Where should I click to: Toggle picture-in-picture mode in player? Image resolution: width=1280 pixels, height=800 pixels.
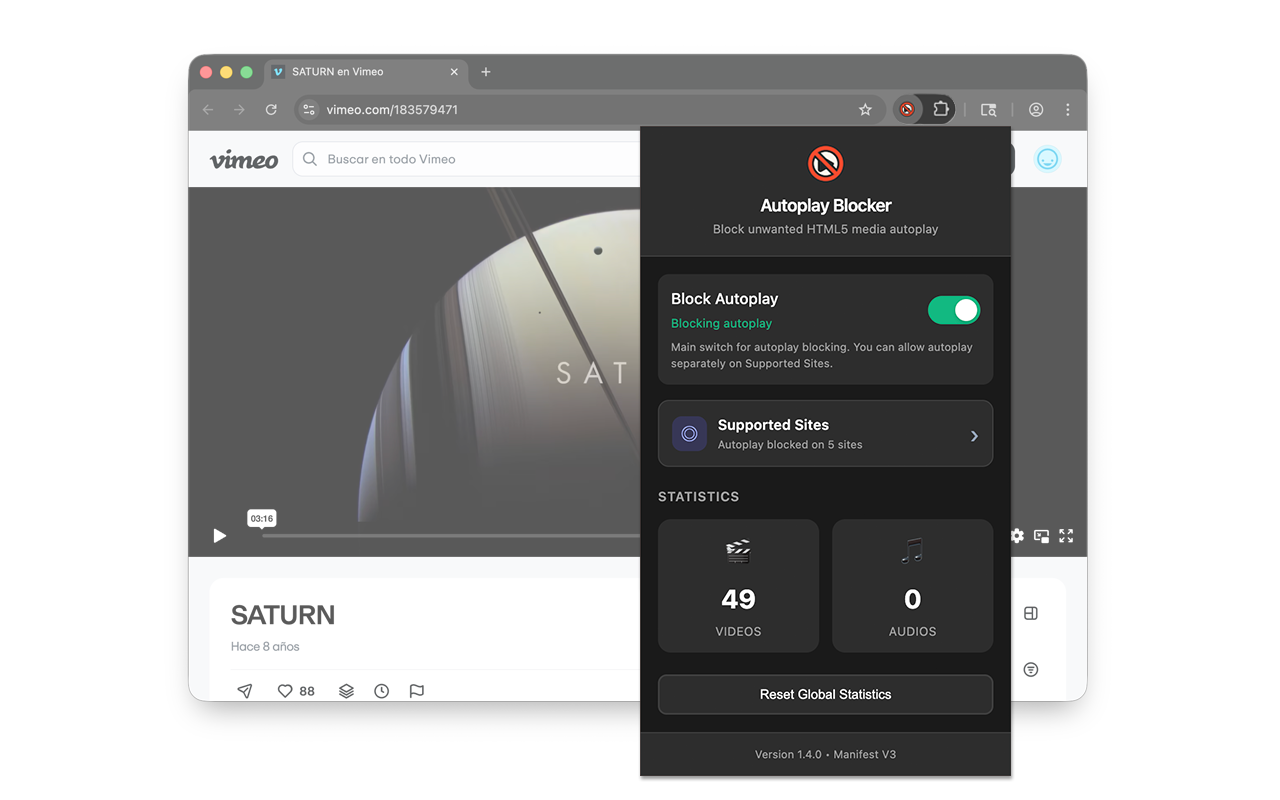click(x=1042, y=536)
